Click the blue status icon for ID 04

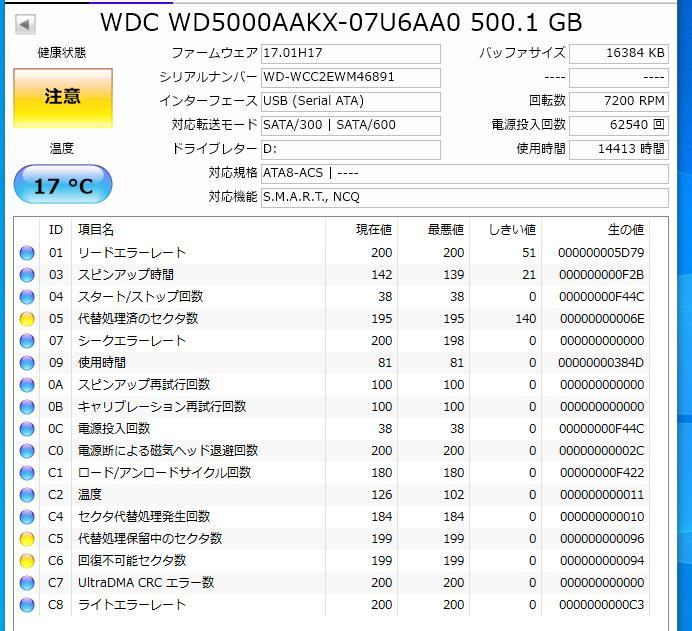pos(27,297)
